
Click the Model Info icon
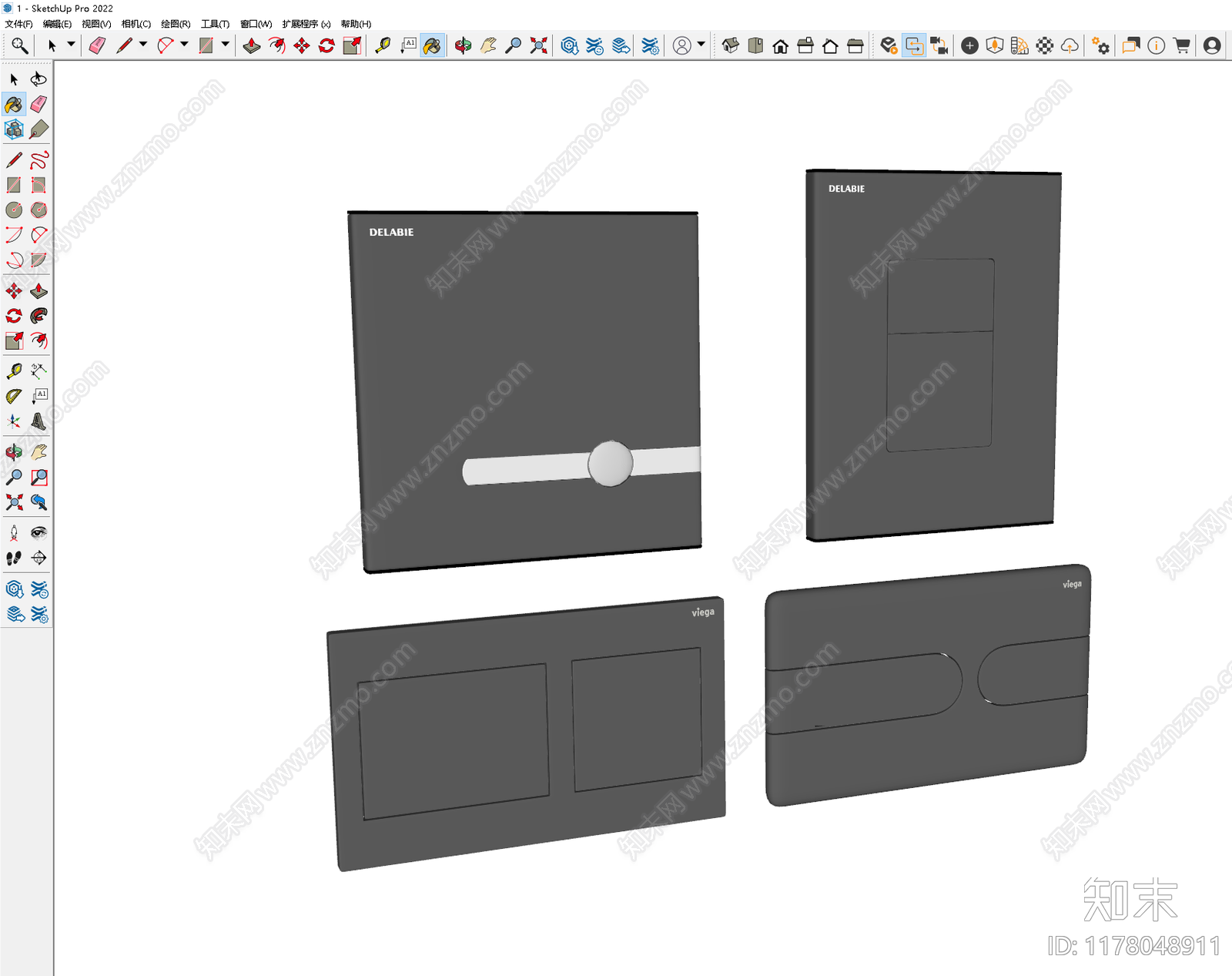click(x=1157, y=46)
